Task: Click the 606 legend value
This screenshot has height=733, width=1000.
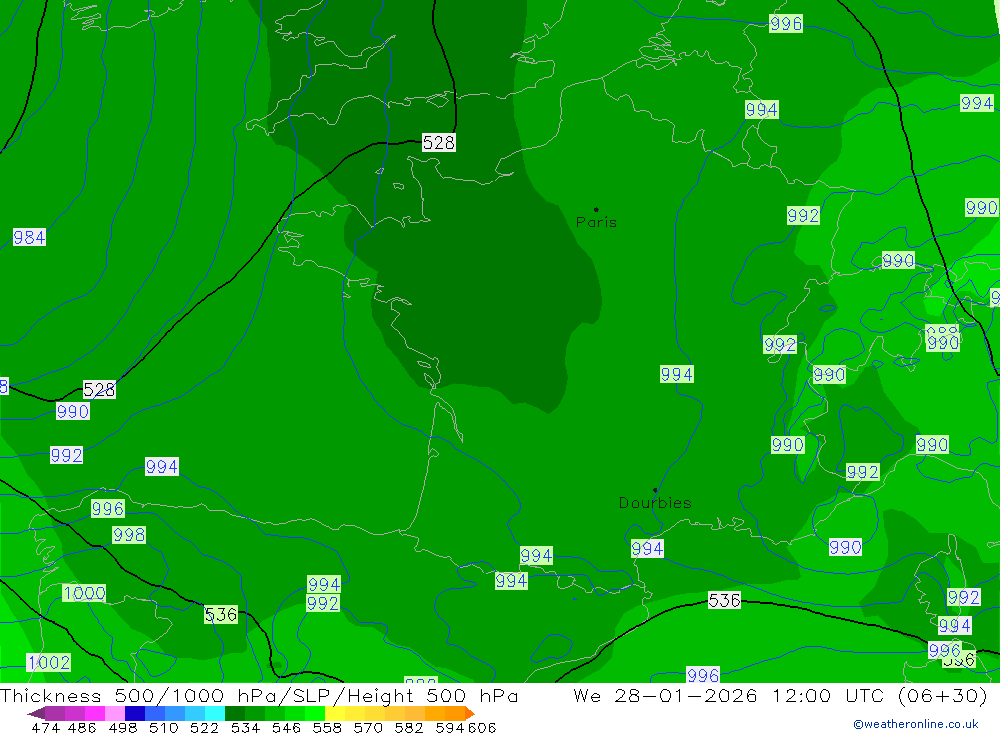Action: (x=482, y=727)
